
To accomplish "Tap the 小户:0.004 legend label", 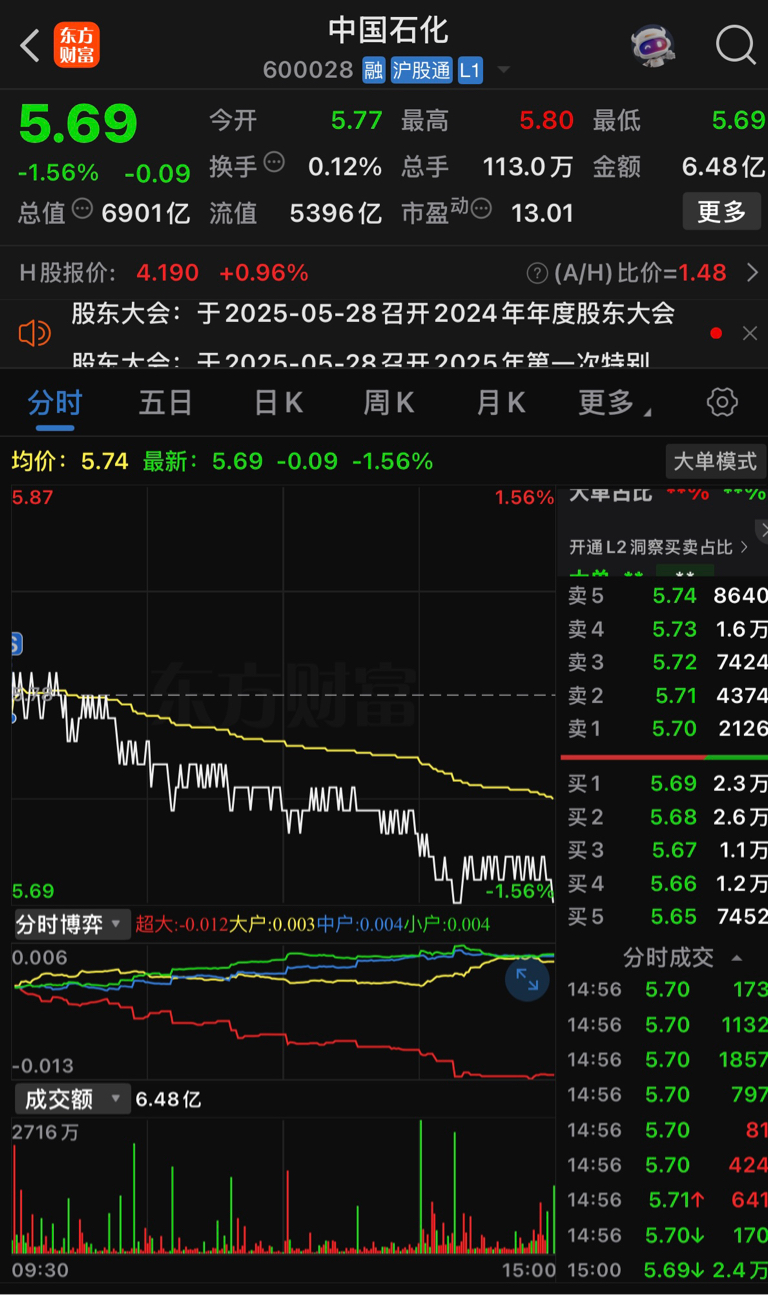I will (x=447, y=924).
